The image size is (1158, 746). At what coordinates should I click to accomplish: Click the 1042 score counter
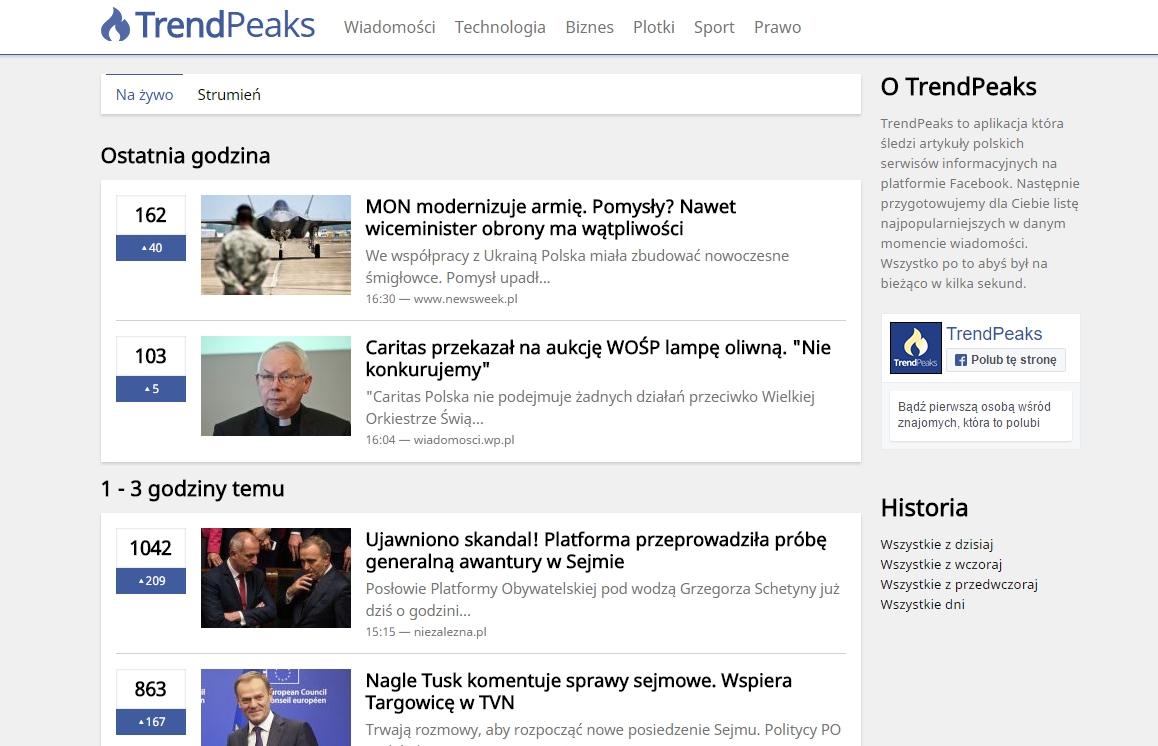click(151, 548)
